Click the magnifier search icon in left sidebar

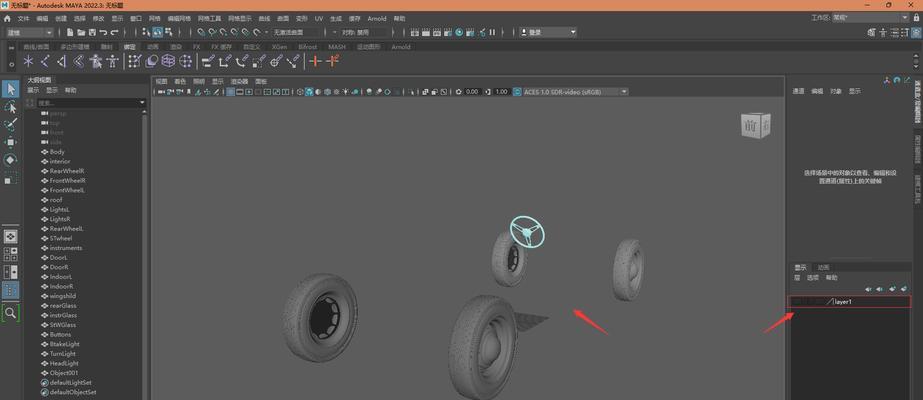[x=11, y=313]
